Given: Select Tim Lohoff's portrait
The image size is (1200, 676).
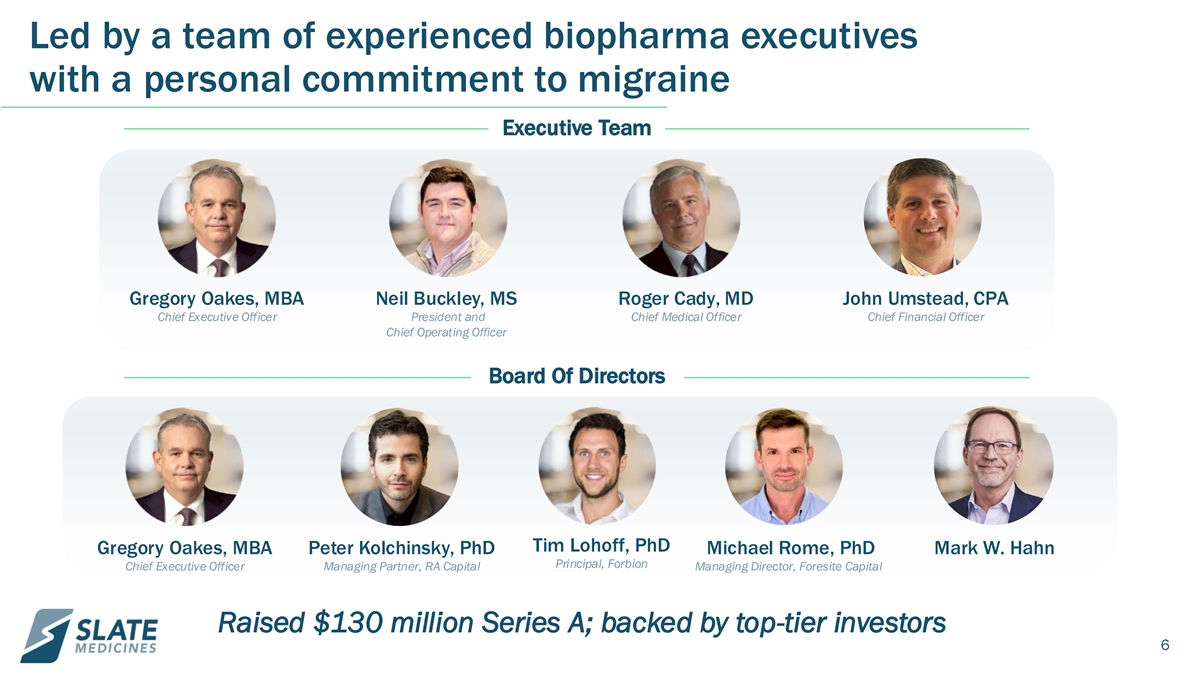Looking at the screenshot, I should pyautogui.click(x=597, y=466).
